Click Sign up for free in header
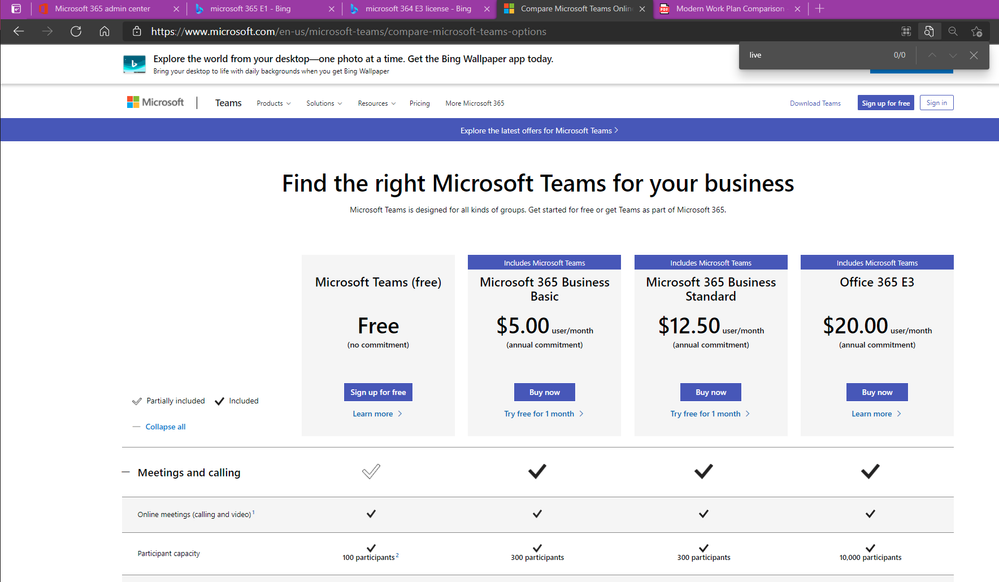Screen dimensions: 999x582 886,103
